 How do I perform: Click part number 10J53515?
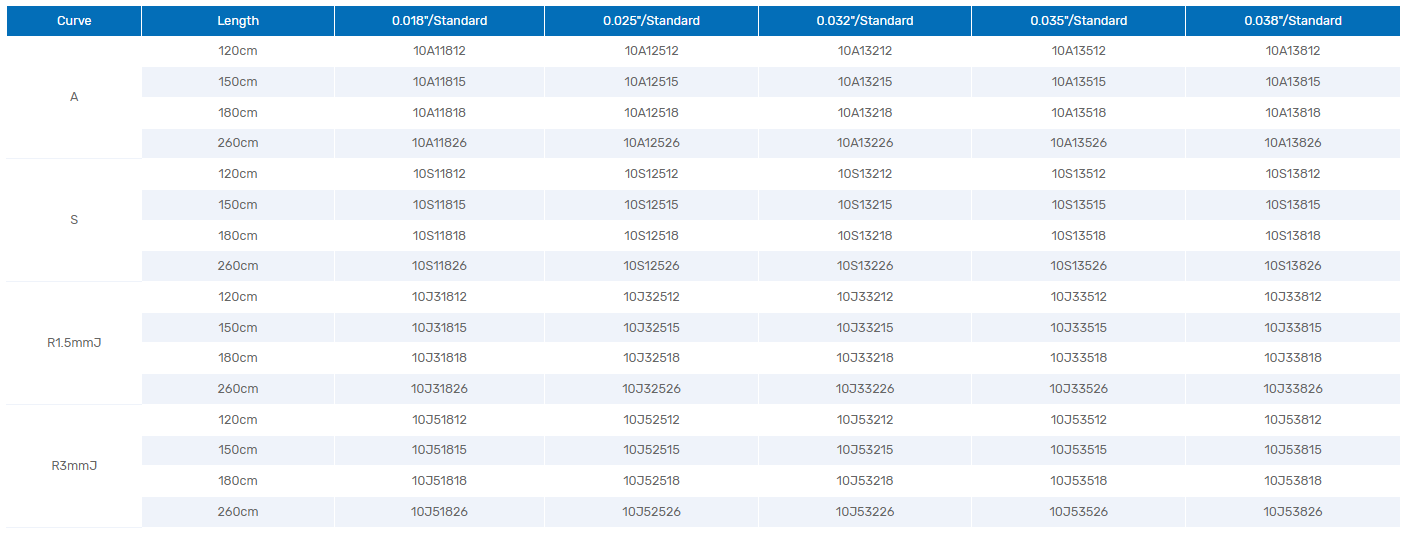click(1078, 450)
